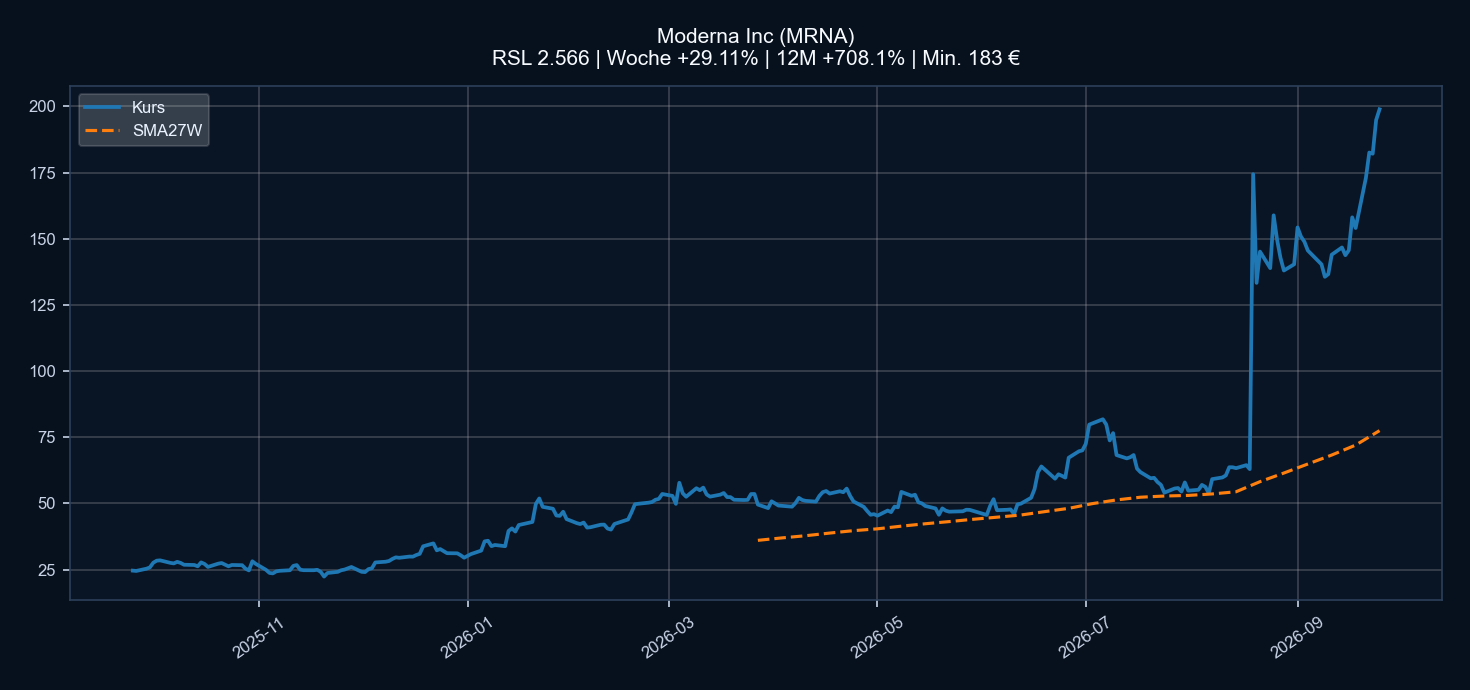Screen dimensions: 1470x690
Task: Click the right end of the SMA27W line
Action: coord(1379,431)
